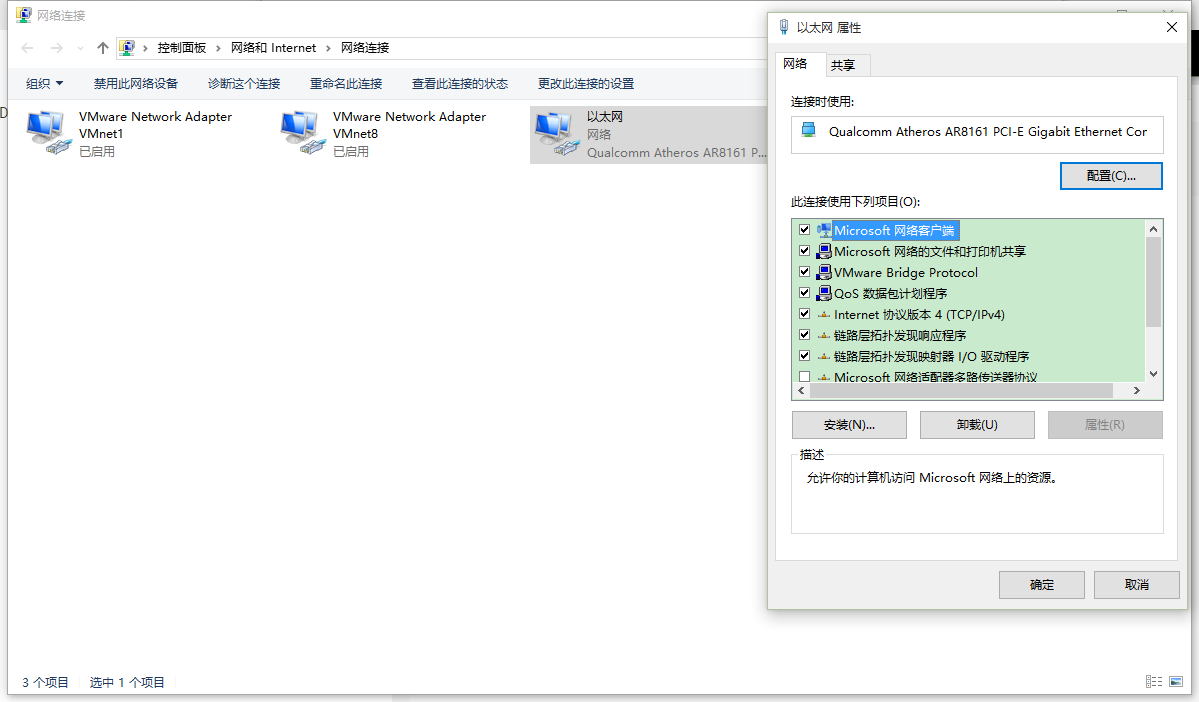This screenshot has width=1199, height=702.
Task: Click the Microsoft 网络客户端 item icon
Action: pyautogui.click(x=824, y=230)
